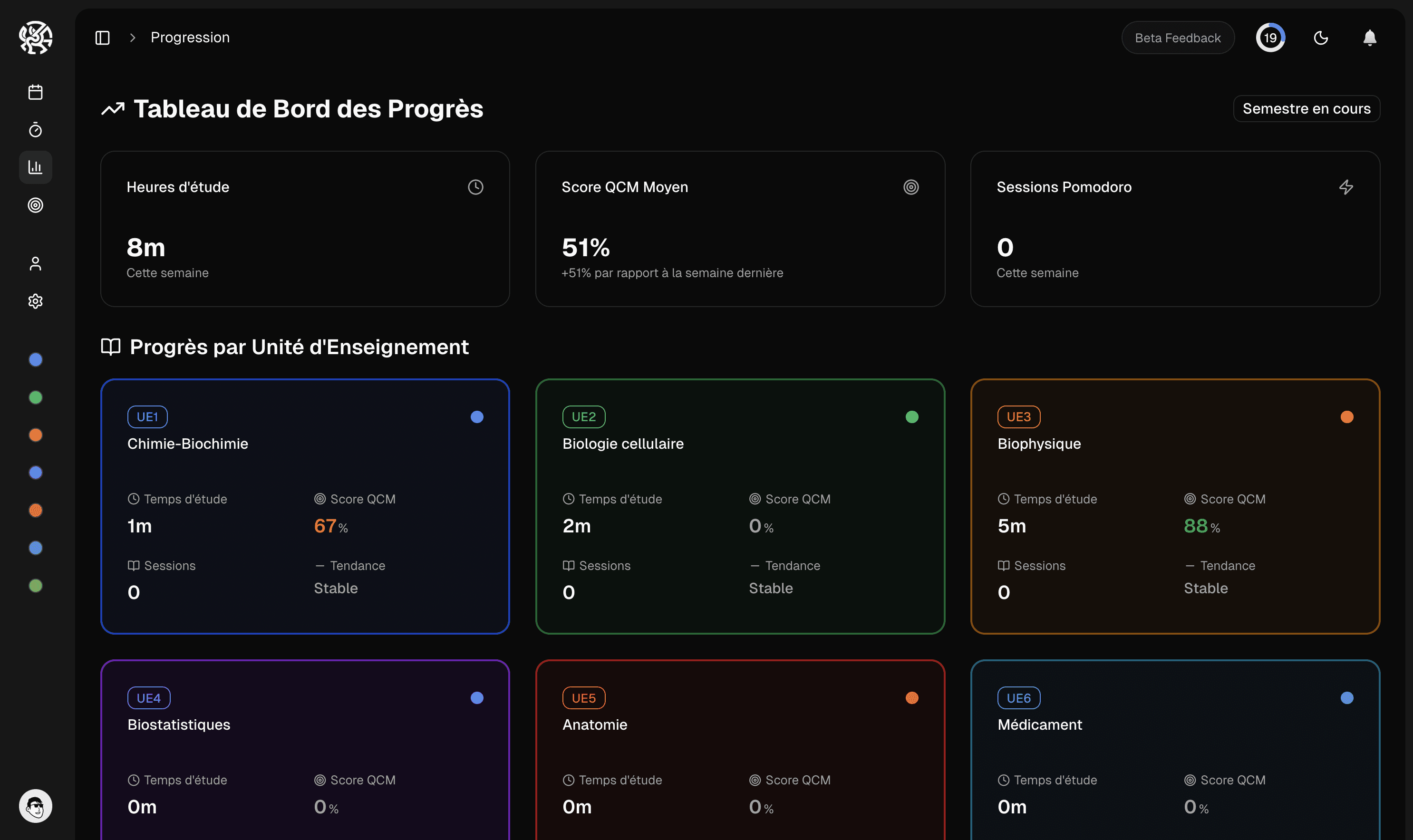
Task: Click the orange dot on UE3 Biophysique card
Action: tap(1347, 417)
